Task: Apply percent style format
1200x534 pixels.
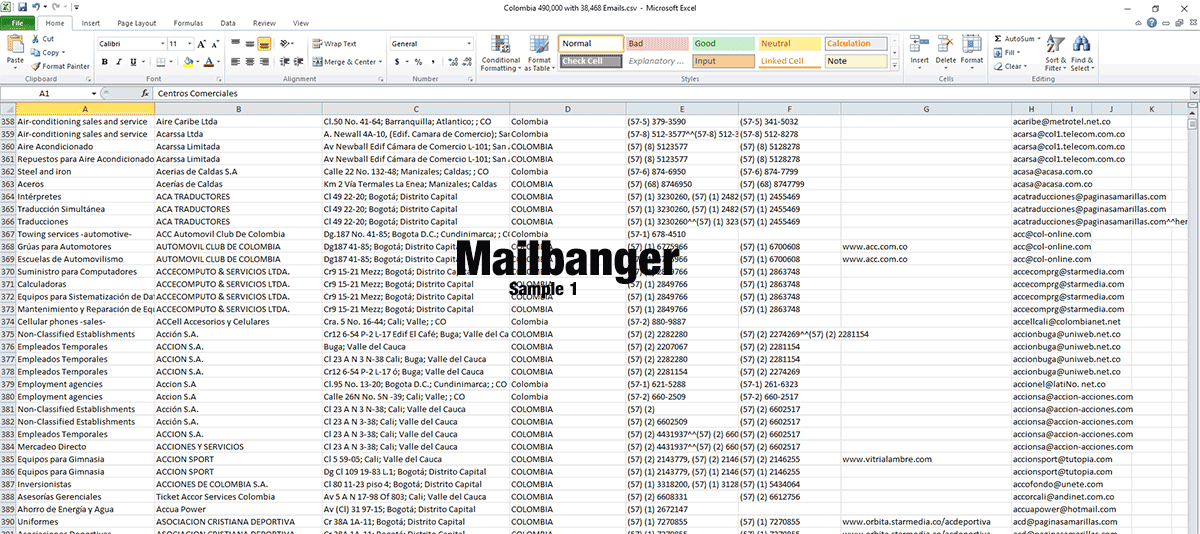Action: pos(418,62)
